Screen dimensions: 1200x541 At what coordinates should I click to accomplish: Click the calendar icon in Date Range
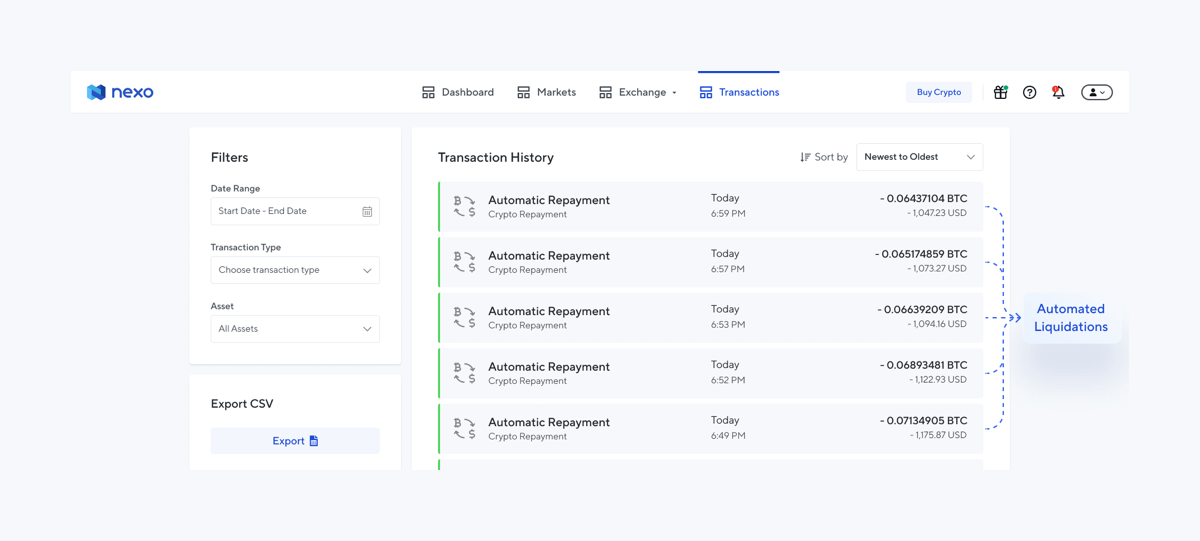[367, 212]
